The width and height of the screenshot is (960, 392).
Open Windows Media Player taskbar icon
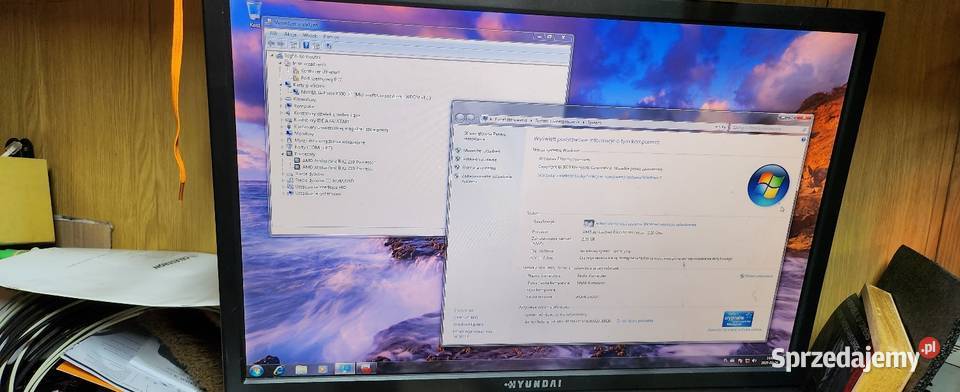[322, 369]
